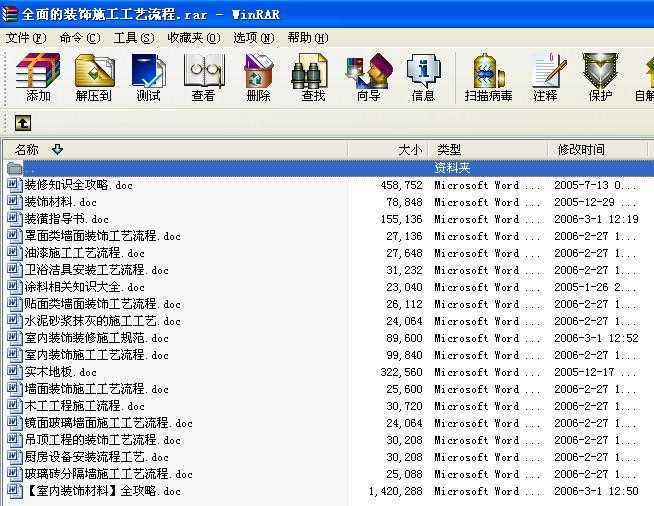
Task: Click date 2006-3-1 12:50
Action: coord(596,491)
